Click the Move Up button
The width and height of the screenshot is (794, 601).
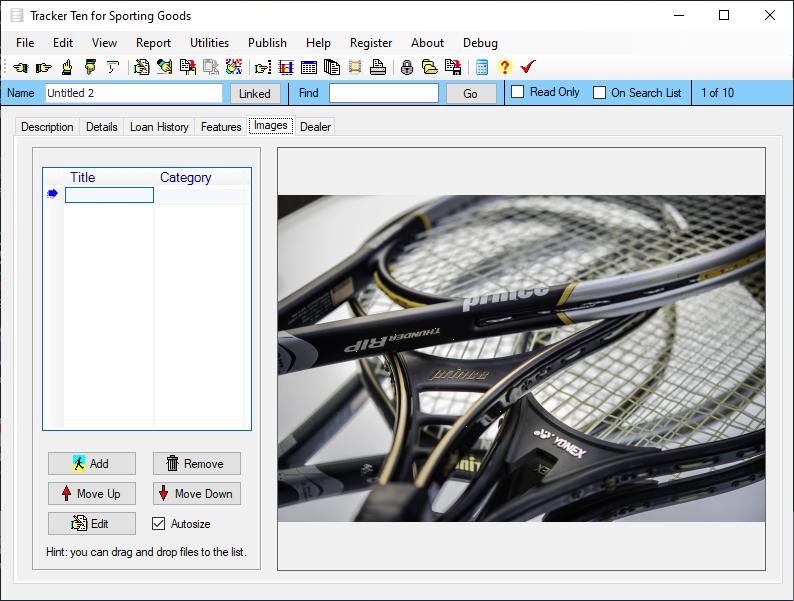click(x=92, y=494)
